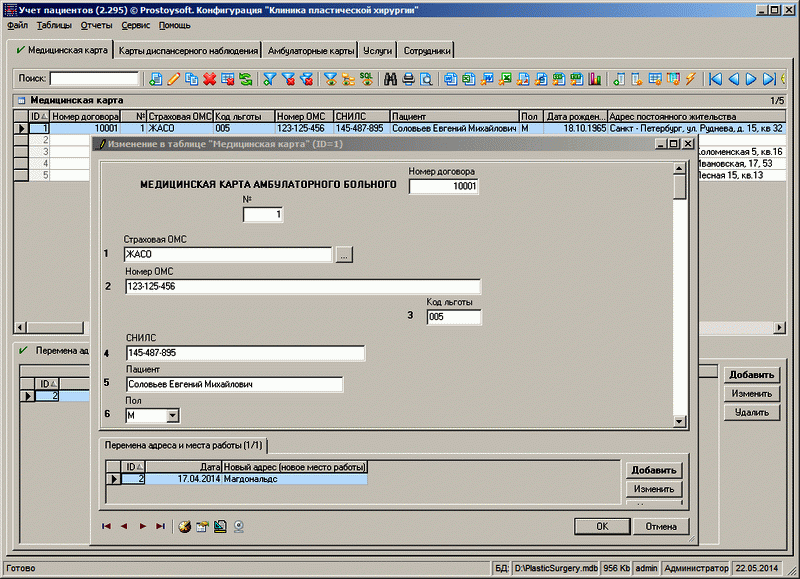Click the SQL query icon in toolbar
800x579 pixels.
[x=366, y=79]
